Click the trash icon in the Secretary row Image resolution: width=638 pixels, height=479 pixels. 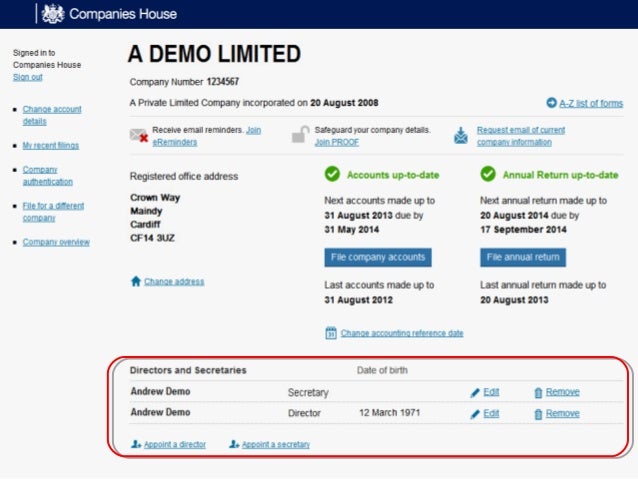pyautogui.click(x=538, y=393)
